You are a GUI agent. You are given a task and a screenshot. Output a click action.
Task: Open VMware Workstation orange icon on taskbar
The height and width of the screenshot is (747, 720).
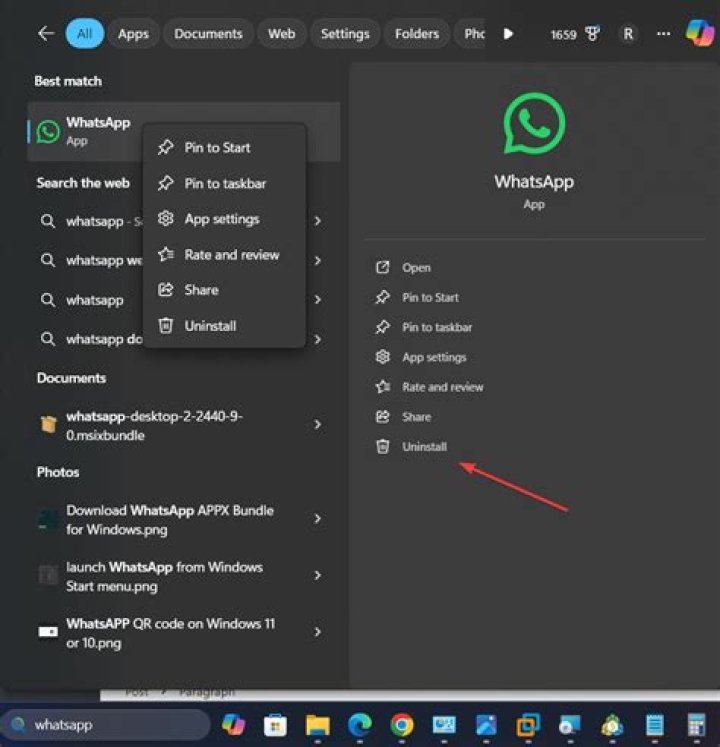(528, 726)
